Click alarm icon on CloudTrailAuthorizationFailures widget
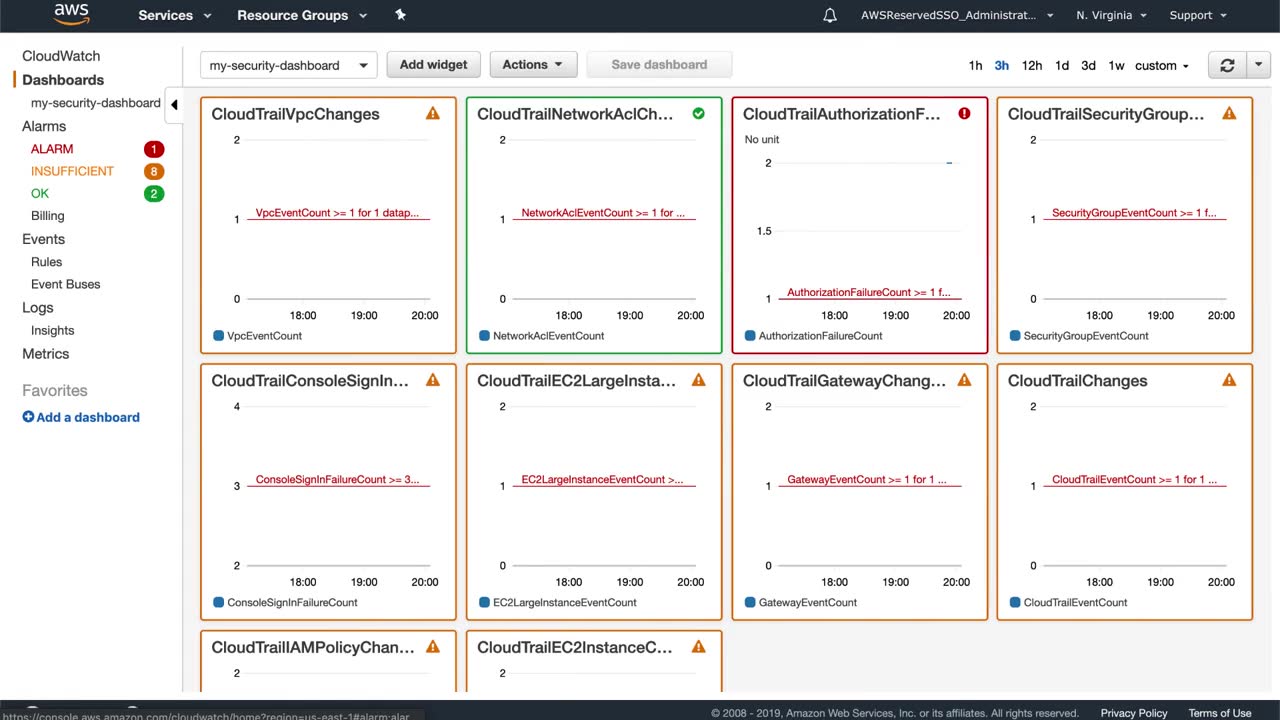Screen dimensions: 1280x720 pyautogui.click(x=964, y=114)
